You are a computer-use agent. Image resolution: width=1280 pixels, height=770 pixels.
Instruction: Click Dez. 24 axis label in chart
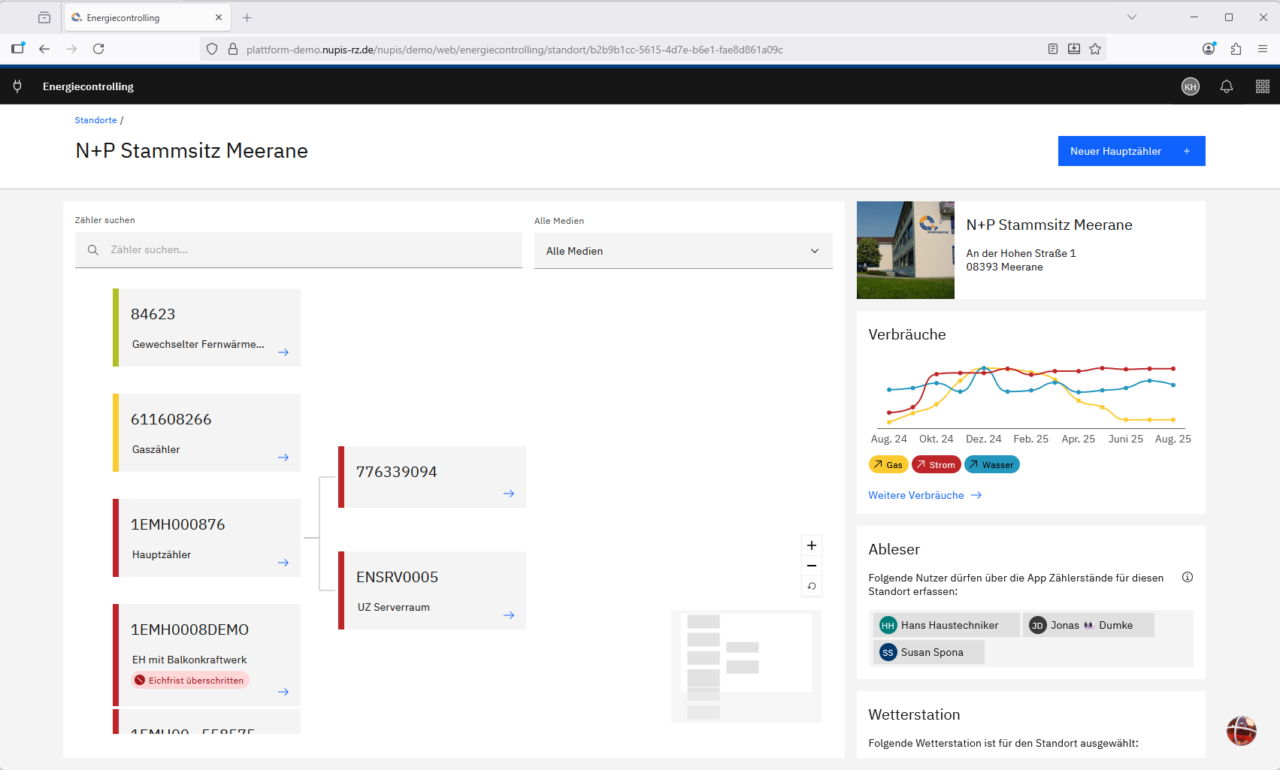click(x=983, y=439)
